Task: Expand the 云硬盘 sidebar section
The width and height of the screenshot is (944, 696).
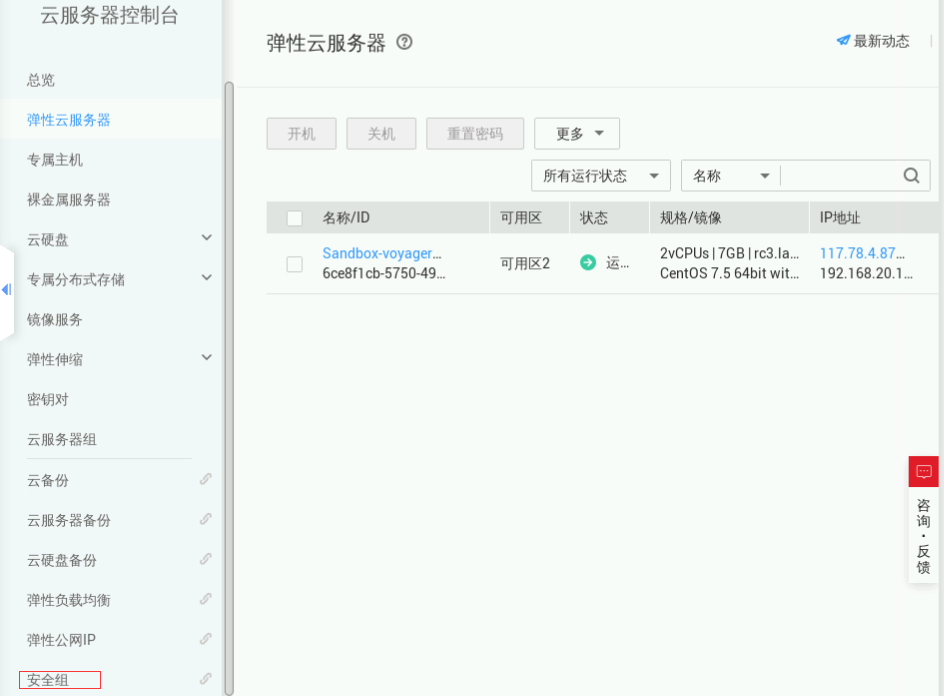Action: [x=206, y=238]
